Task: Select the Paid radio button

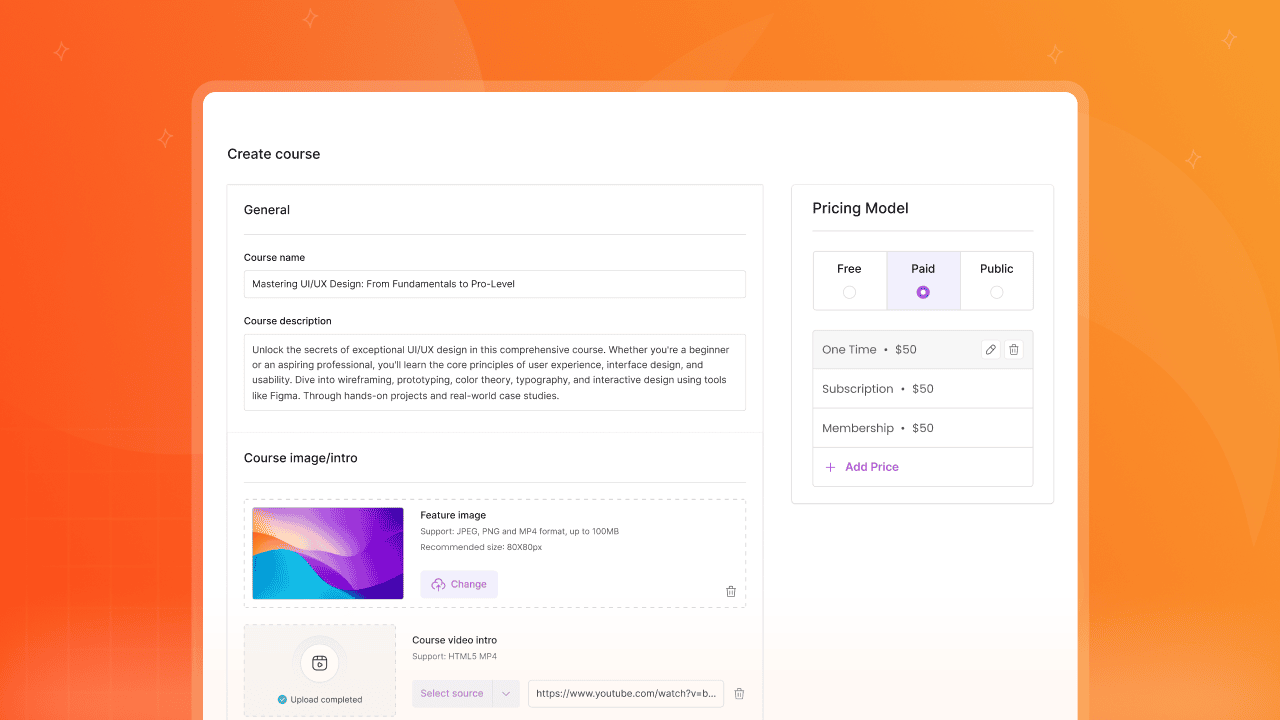Action: (923, 292)
